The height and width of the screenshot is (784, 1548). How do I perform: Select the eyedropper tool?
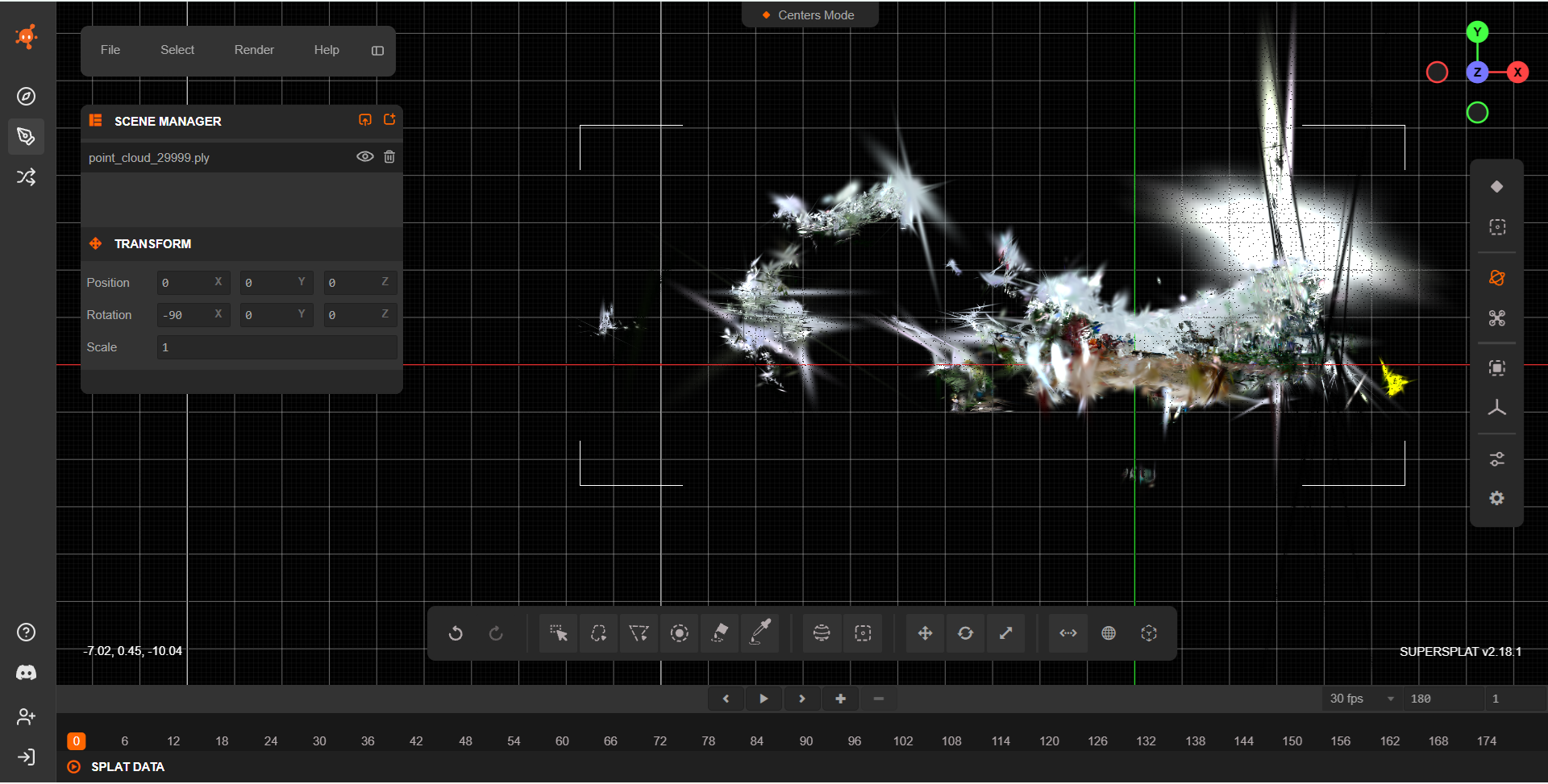coord(759,633)
